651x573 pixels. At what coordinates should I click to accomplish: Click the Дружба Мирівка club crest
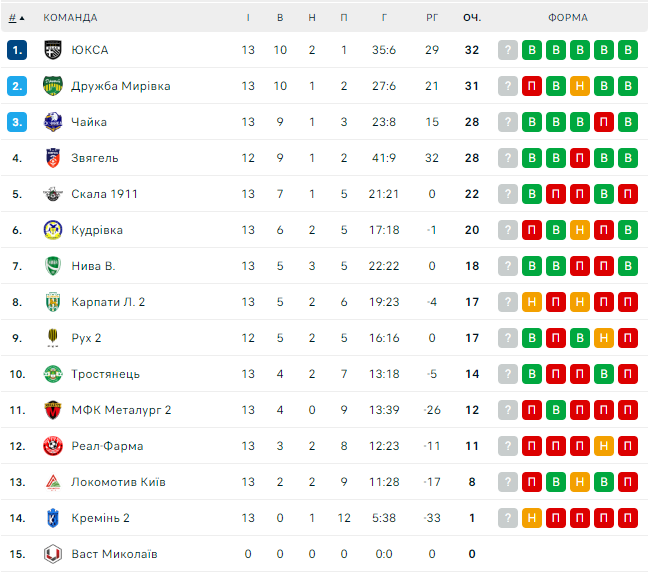pos(53,86)
